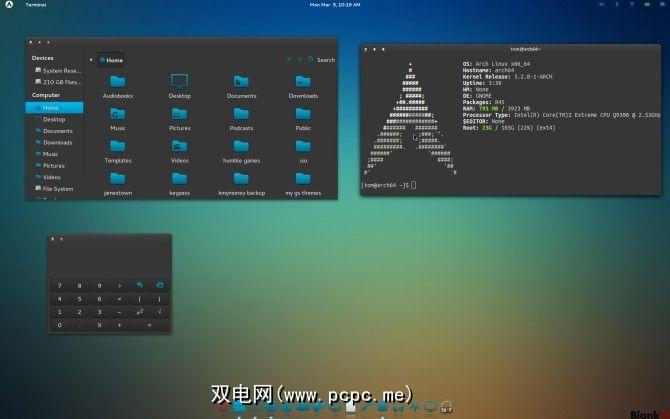
Task: Click the x squared key in calculator
Action: tap(139, 312)
